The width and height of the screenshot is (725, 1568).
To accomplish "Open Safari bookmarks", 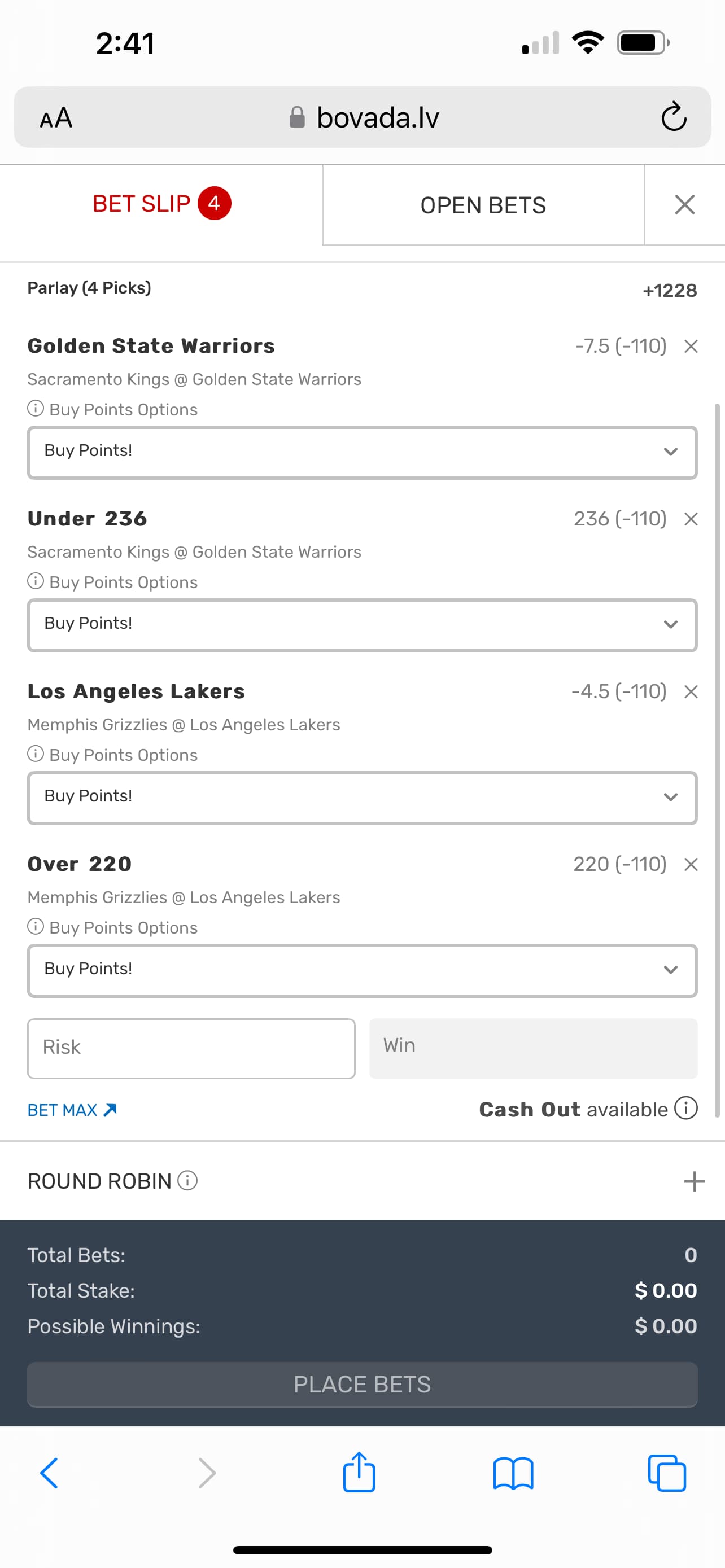I will tap(513, 1473).
